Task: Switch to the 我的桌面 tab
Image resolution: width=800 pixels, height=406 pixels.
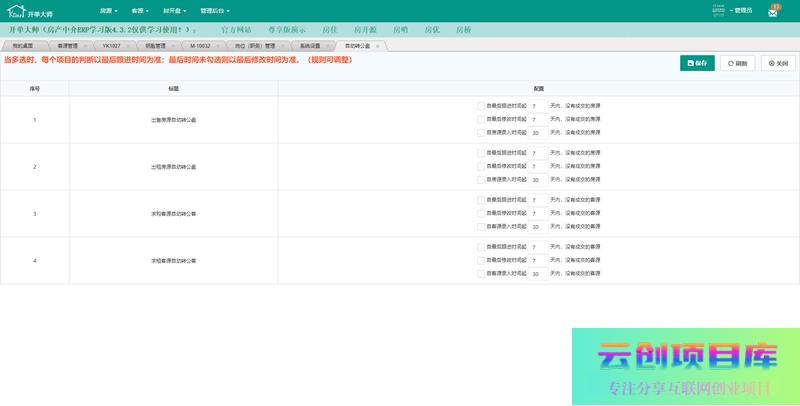Action: click(x=23, y=46)
